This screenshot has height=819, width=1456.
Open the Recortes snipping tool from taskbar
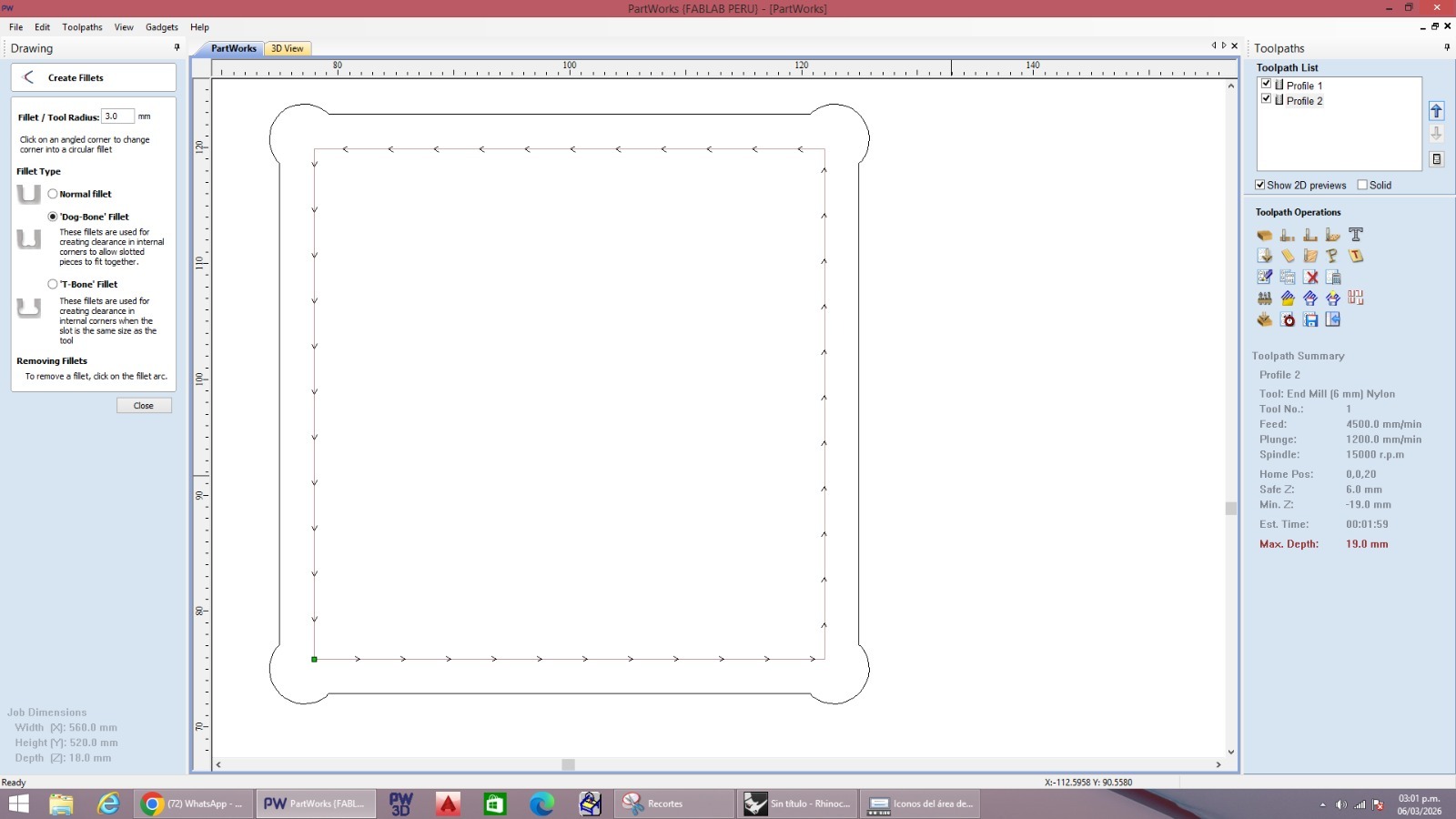675,804
